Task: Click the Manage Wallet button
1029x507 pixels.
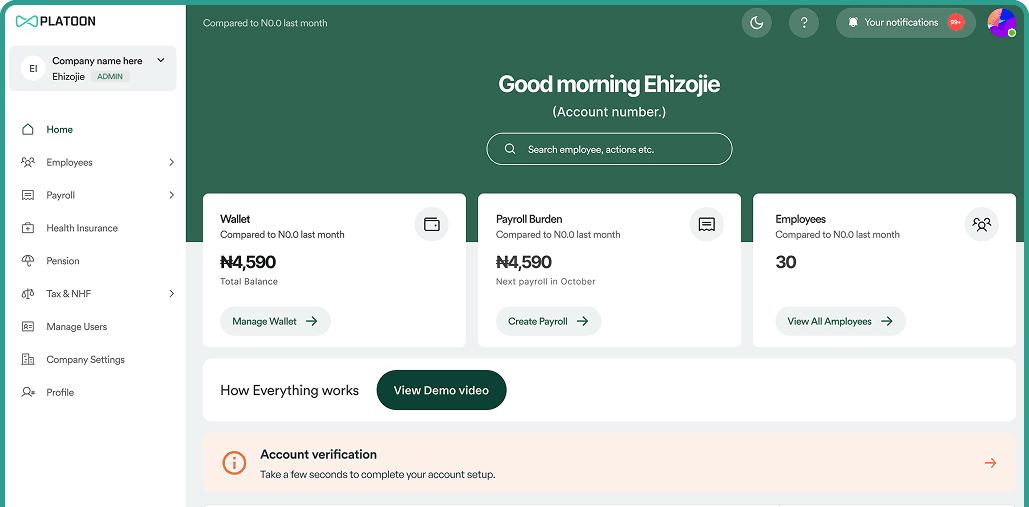Action: 275,321
